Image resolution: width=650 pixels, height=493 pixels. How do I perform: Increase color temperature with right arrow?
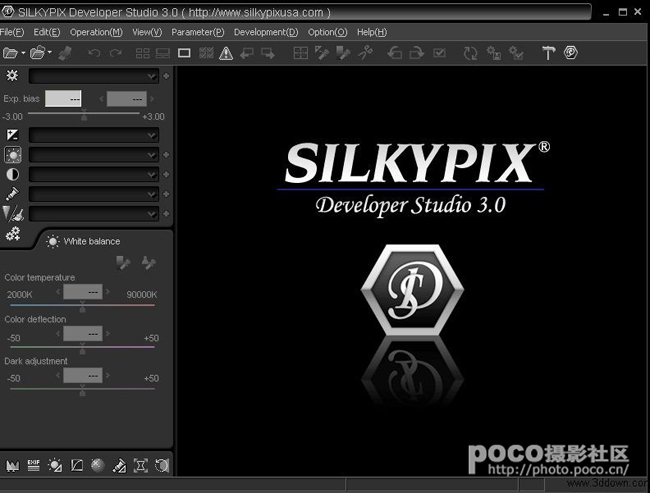pos(106,293)
